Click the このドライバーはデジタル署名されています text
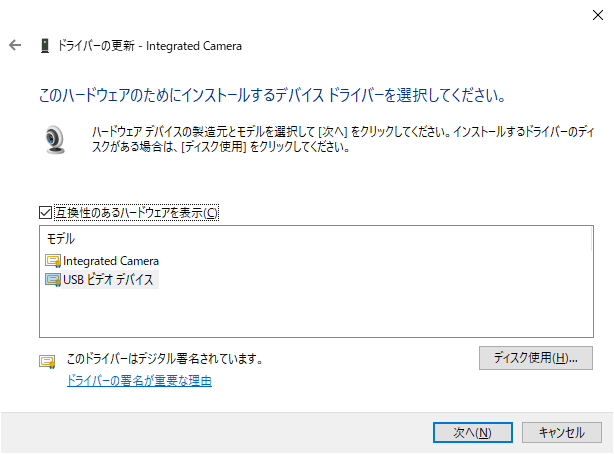This screenshot has height=454, width=614. coord(165,358)
